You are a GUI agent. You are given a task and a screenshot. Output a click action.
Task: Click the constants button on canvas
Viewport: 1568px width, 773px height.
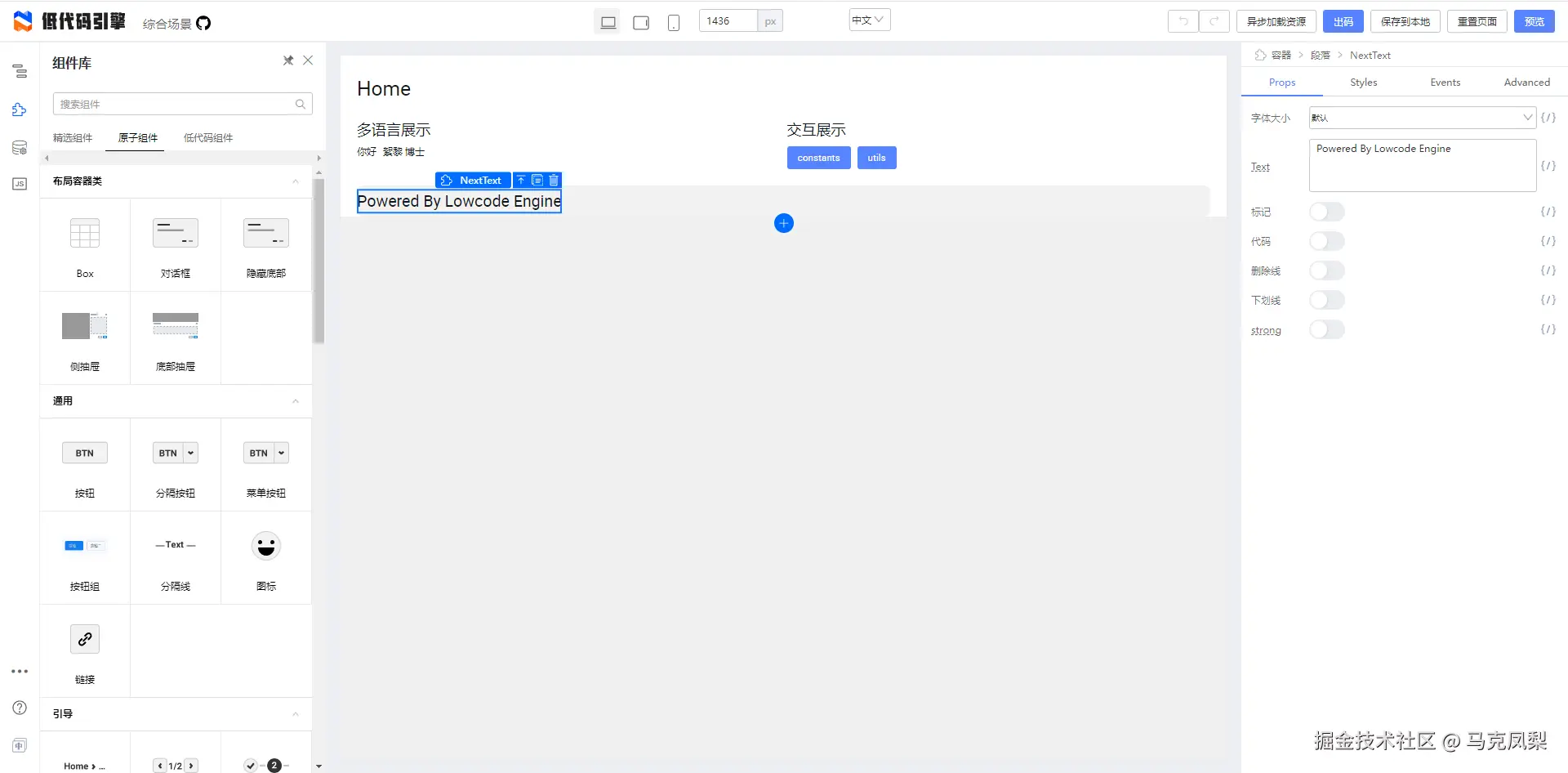(x=819, y=158)
